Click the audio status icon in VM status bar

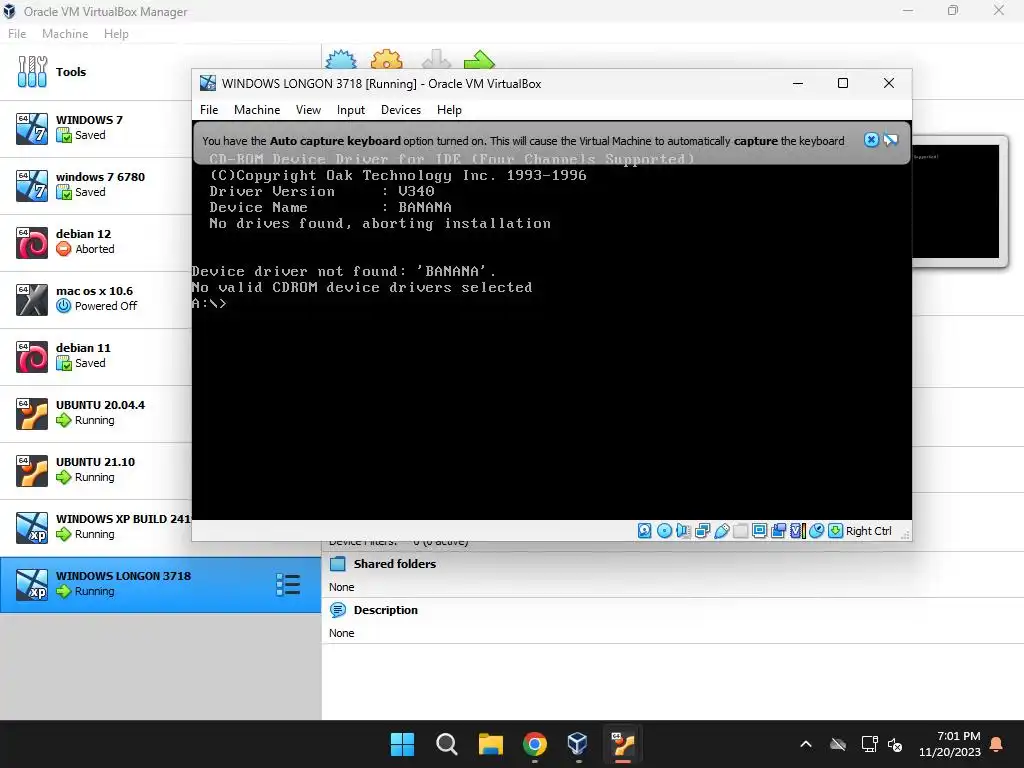tap(683, 531)
